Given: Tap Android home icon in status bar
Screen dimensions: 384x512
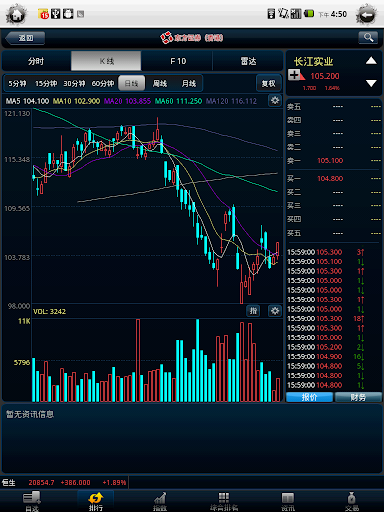Looking at the screenshot, I should coord(15,14).
